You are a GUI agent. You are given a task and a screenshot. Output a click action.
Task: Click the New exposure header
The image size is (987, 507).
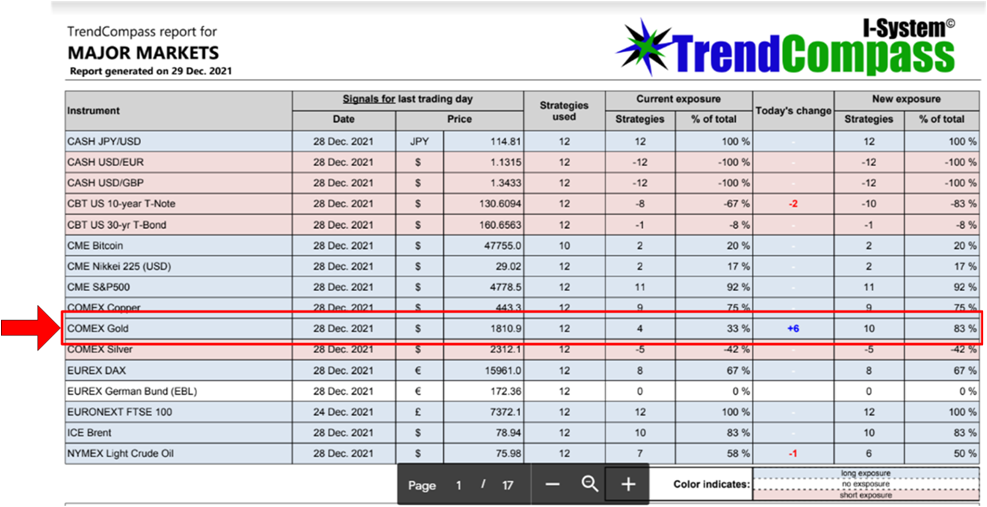pyautogui.click(x=907, y=100)
